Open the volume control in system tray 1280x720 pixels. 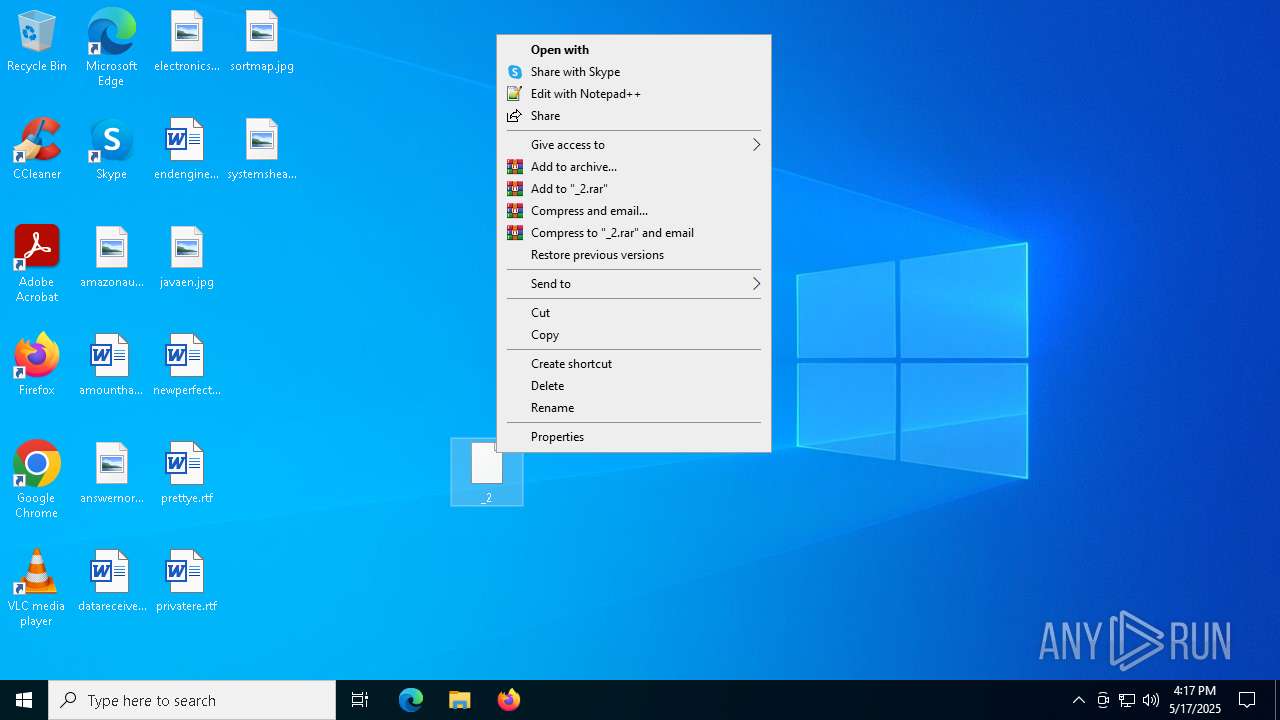(1151, 700)
